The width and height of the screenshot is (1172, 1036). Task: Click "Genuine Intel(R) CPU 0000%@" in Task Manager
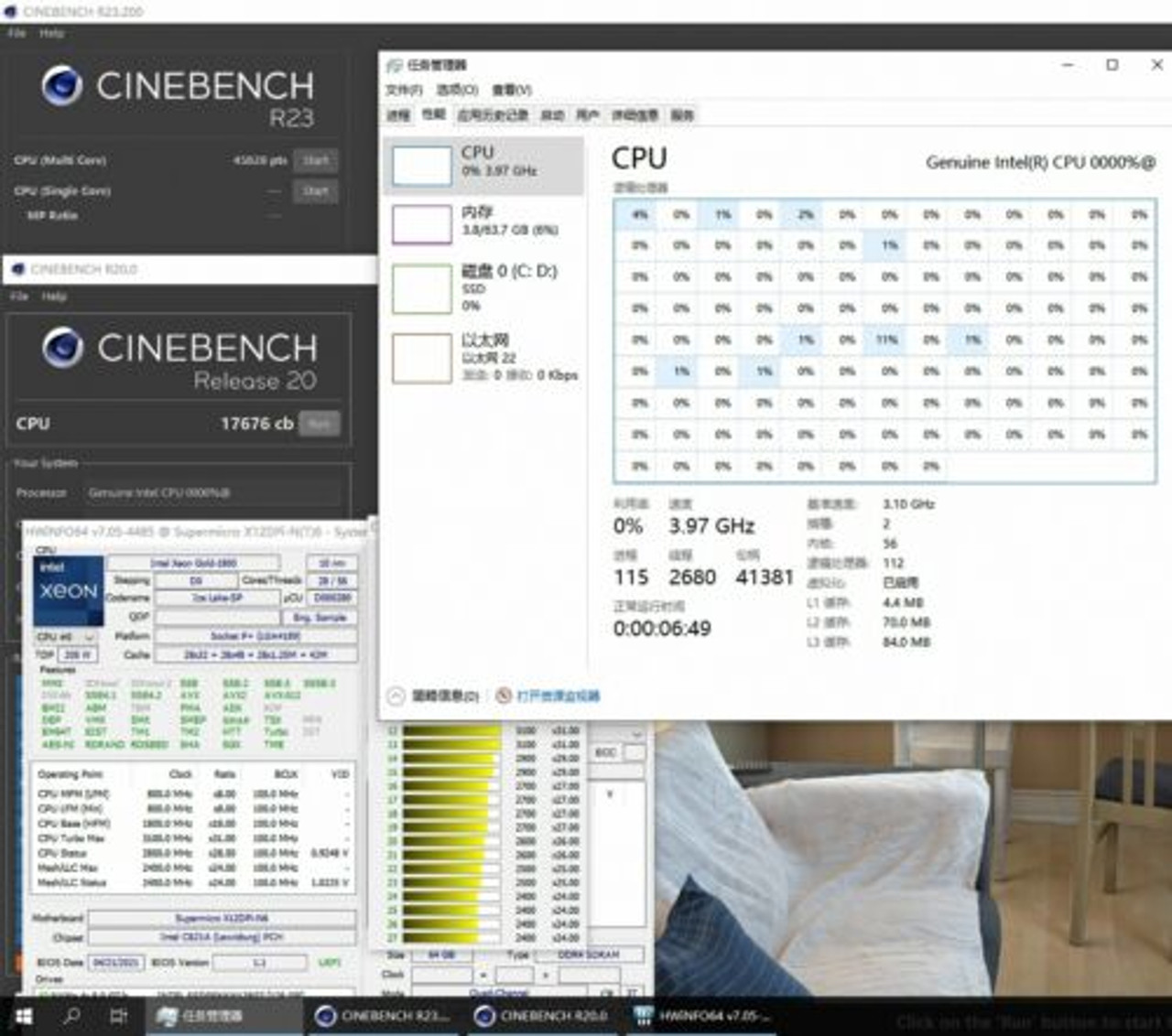1040,162
